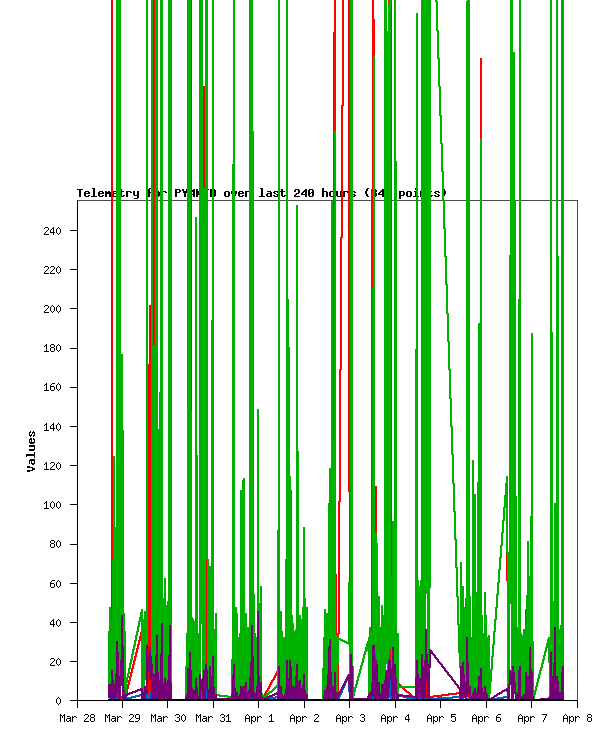Select the Apr 3 x-axis label

(350, 718)
